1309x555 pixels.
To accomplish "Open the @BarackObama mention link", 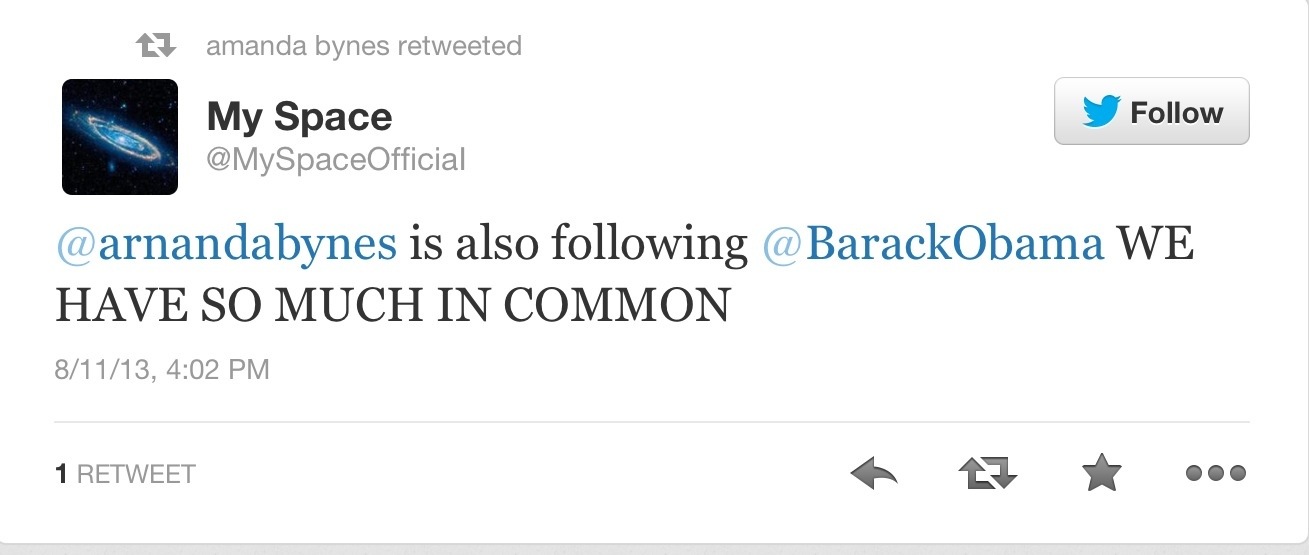I will (x=933, y=245).
